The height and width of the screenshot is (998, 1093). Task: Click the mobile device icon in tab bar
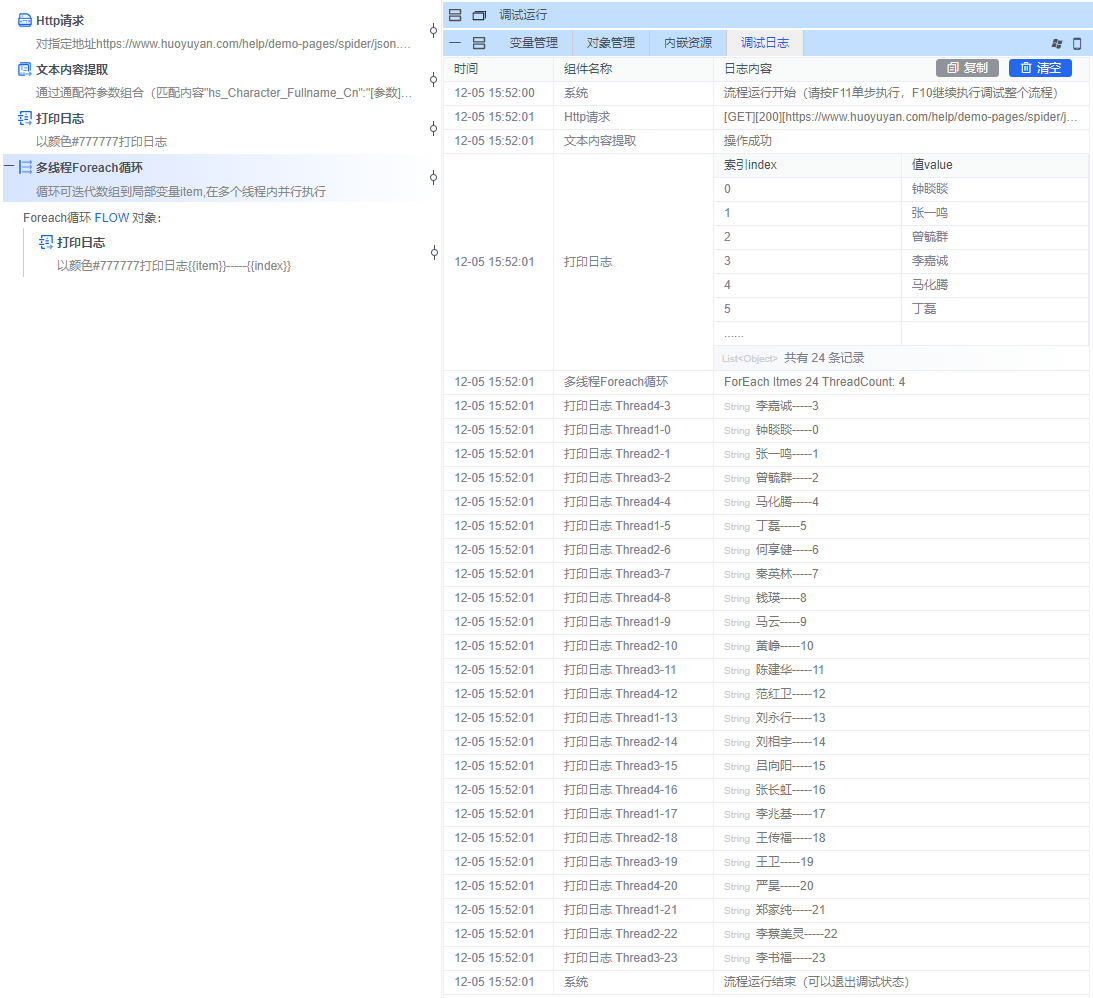point(1077,43)
